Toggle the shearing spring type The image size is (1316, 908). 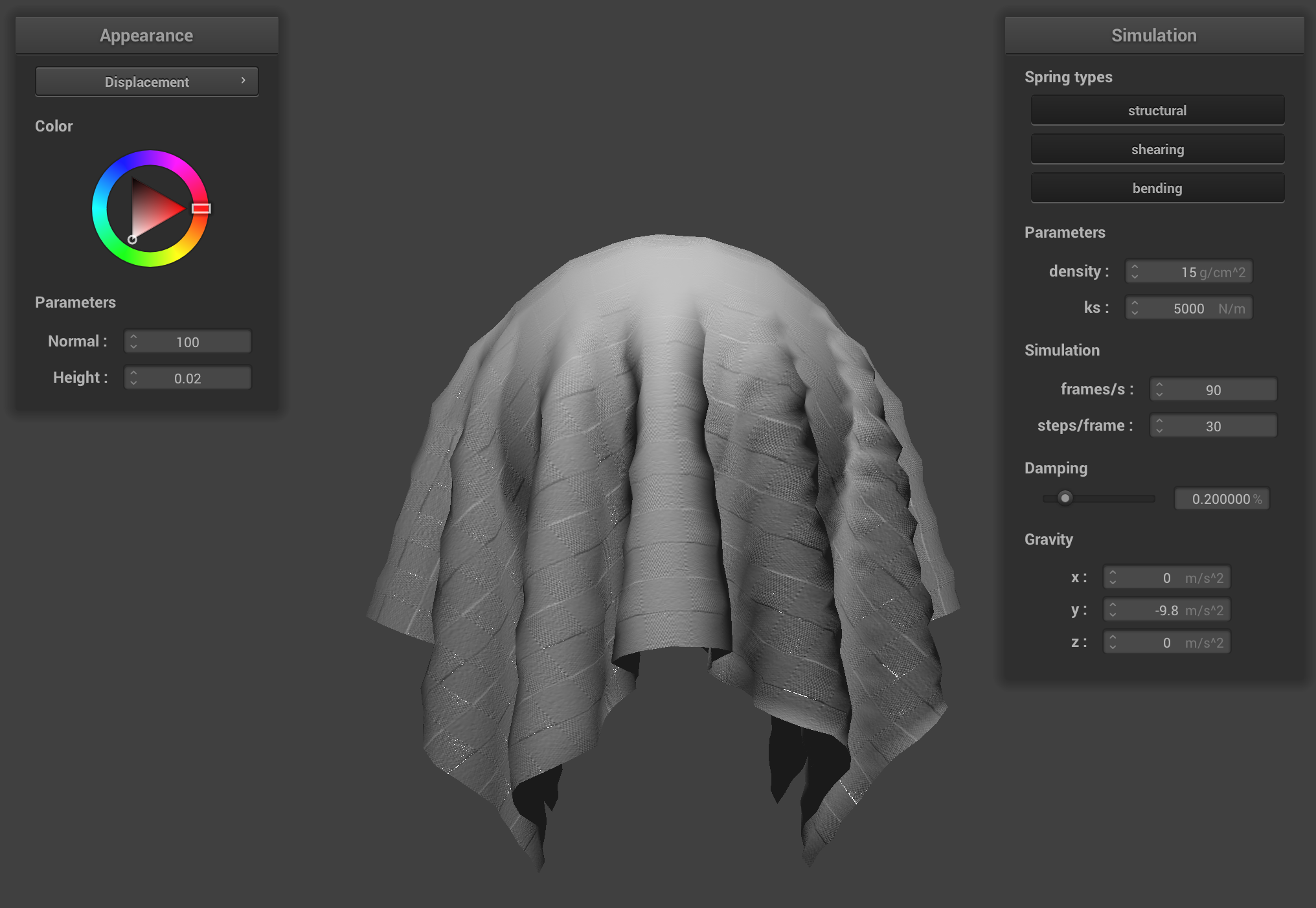(x=1157, y=149)
